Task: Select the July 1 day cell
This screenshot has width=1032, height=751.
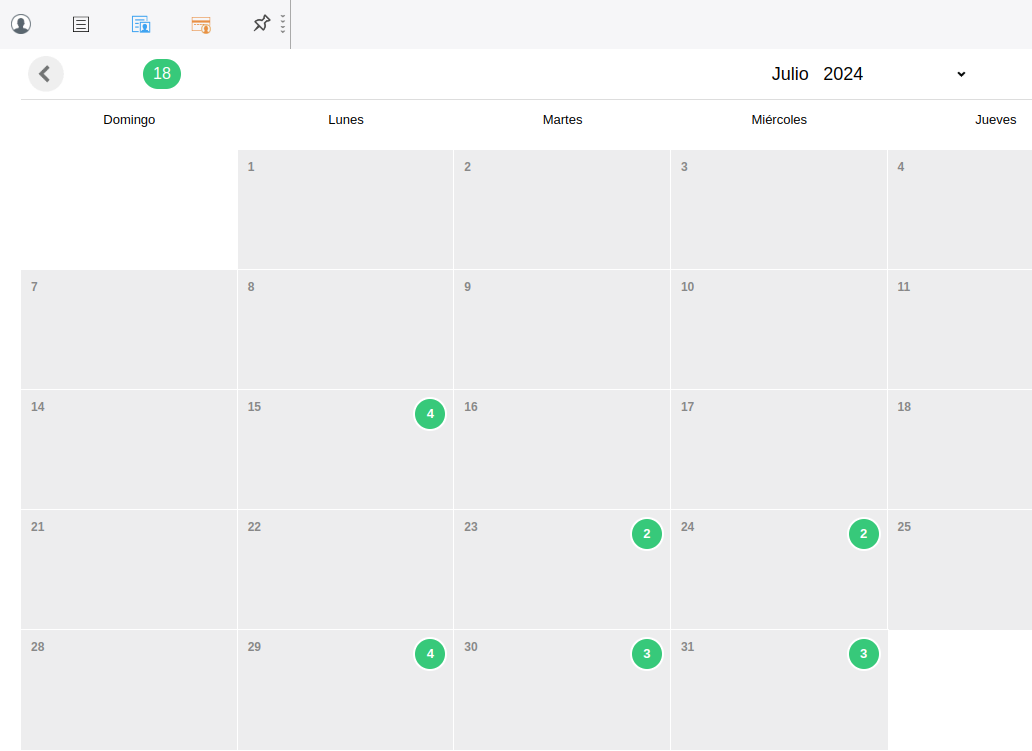Action: [345, 210]
